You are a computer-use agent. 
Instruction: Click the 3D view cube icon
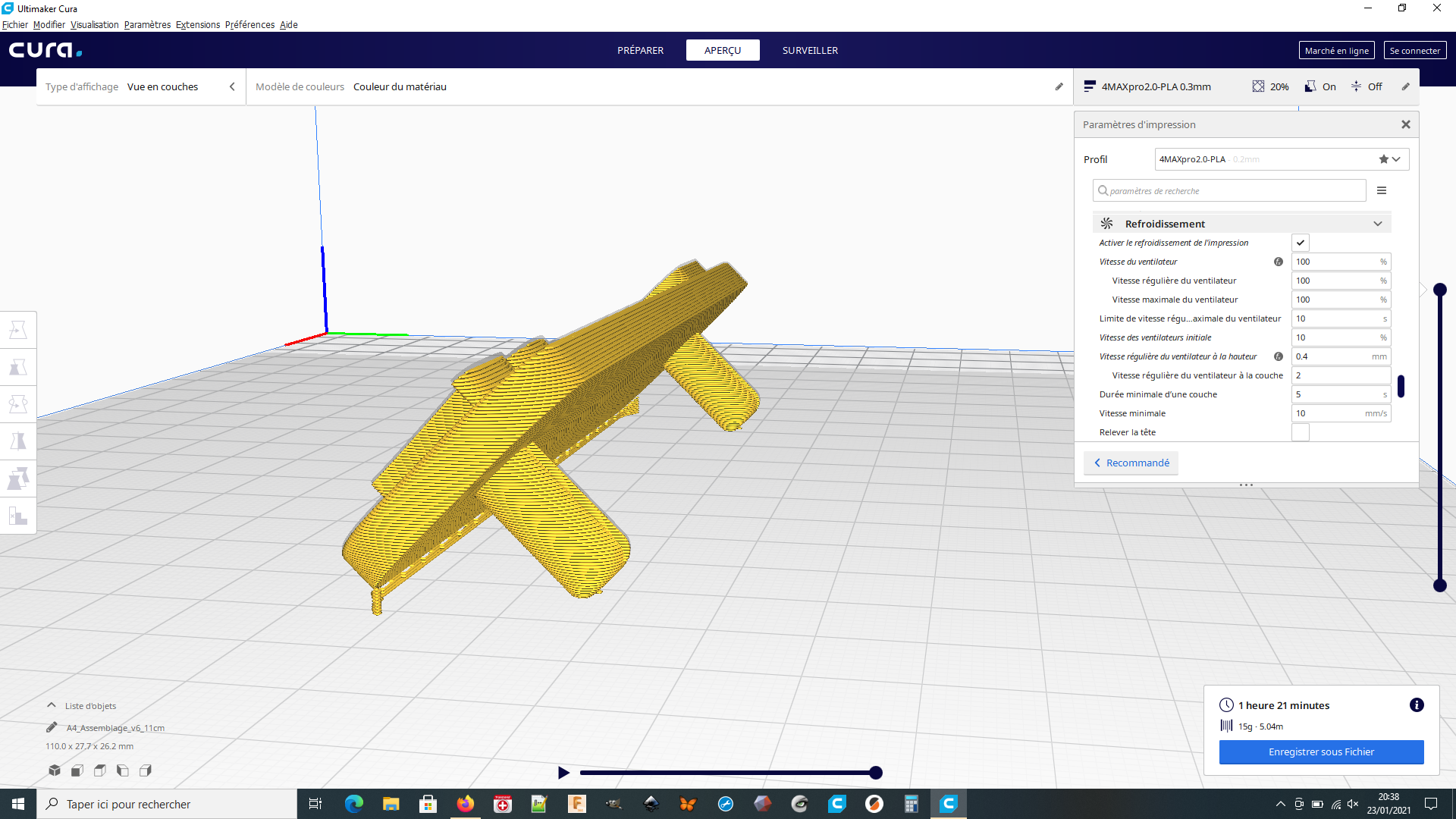[55, 770]
